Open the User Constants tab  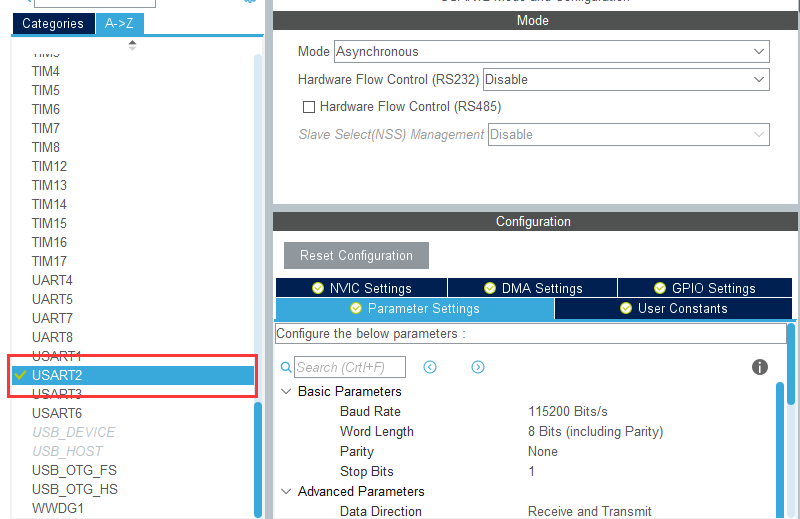coord(673,308)
